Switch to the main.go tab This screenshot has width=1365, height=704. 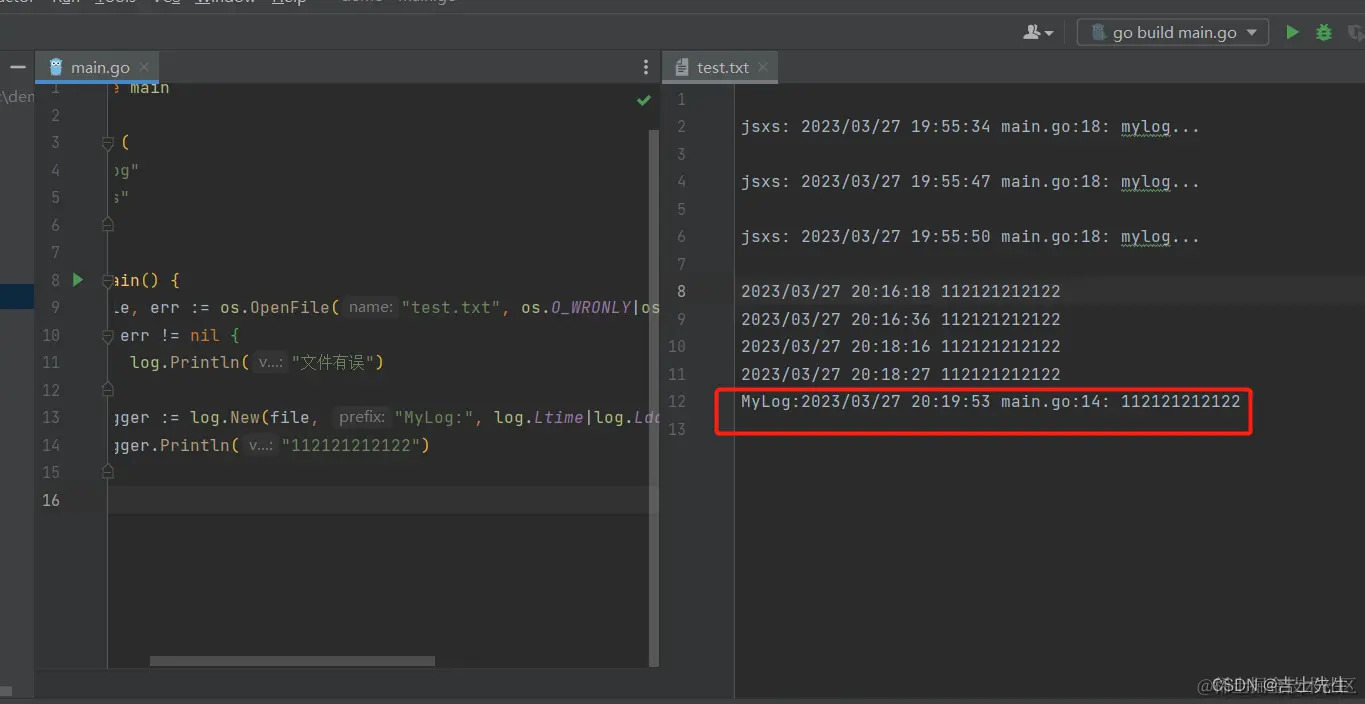(x=98, y=67)
